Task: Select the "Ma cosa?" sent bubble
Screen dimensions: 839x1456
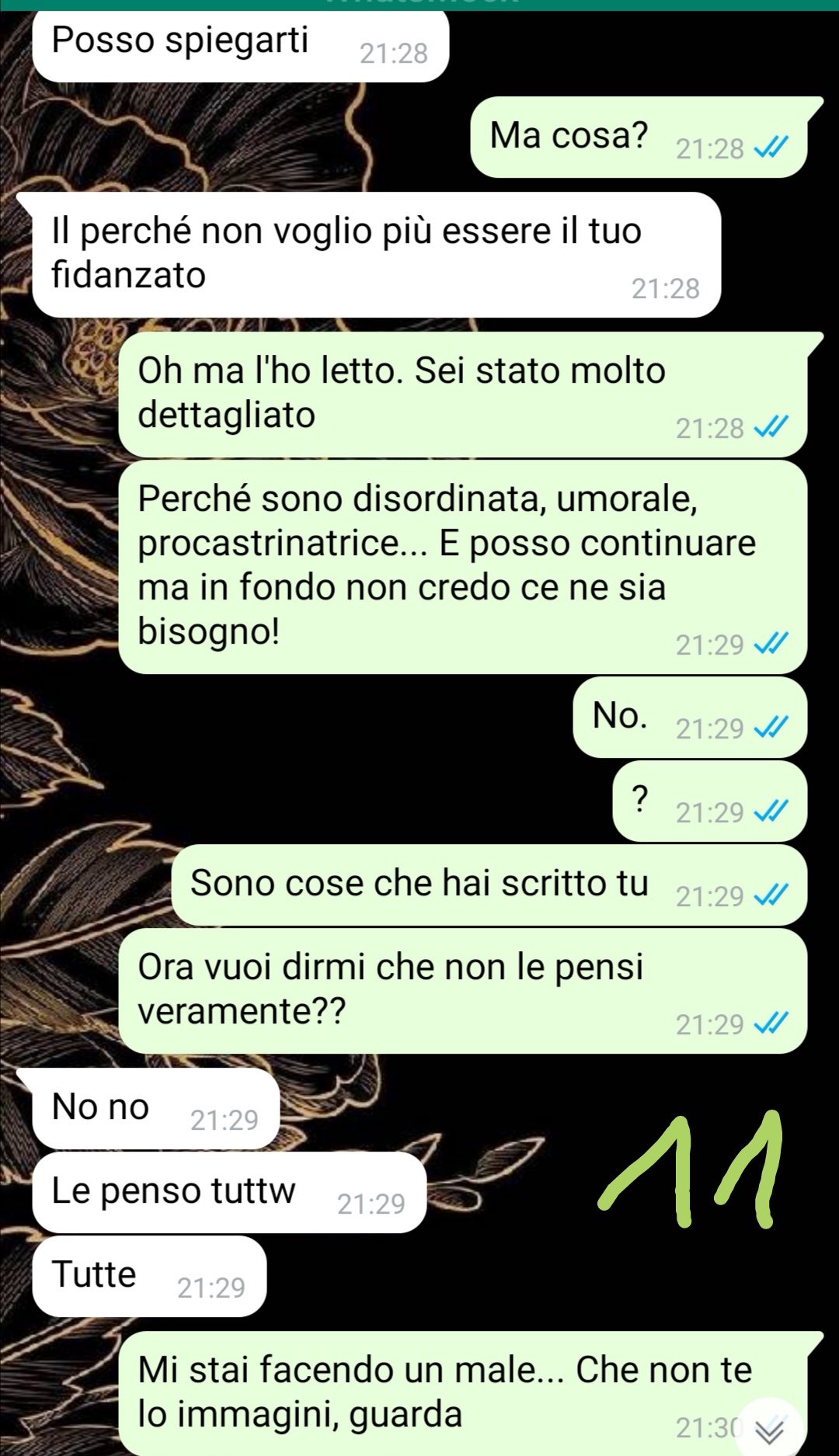Action: point(639,137)
